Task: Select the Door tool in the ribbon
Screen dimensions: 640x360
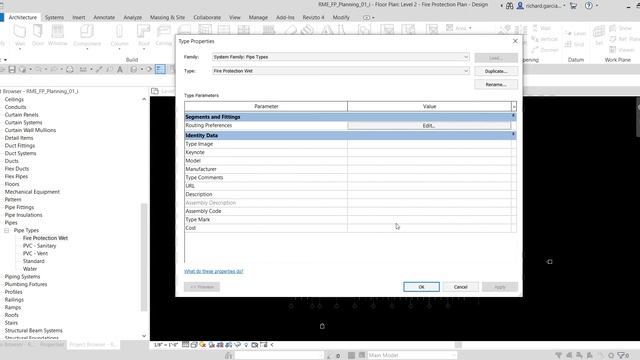Action: click(x=38, y=35)
